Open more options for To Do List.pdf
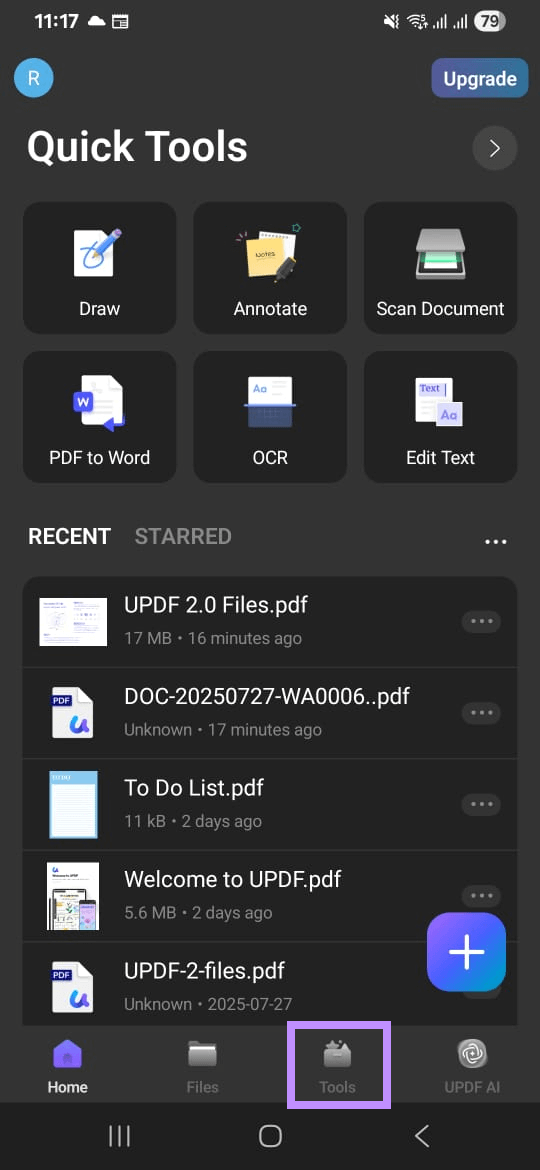The width and height of the screenshot is (540, 1170). [481, 804]
